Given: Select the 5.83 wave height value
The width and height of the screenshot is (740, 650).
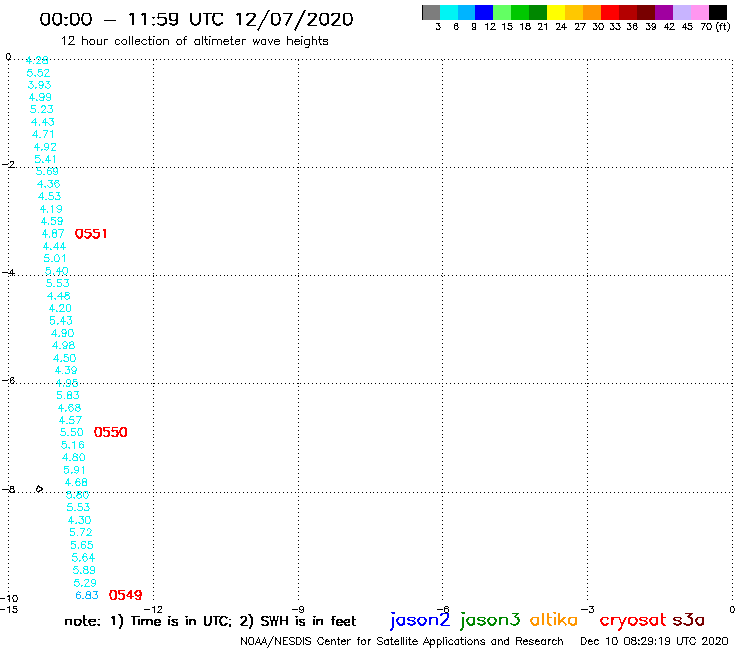Looking at the screenshot, I should pyautogui.click(x=68, y=395).
